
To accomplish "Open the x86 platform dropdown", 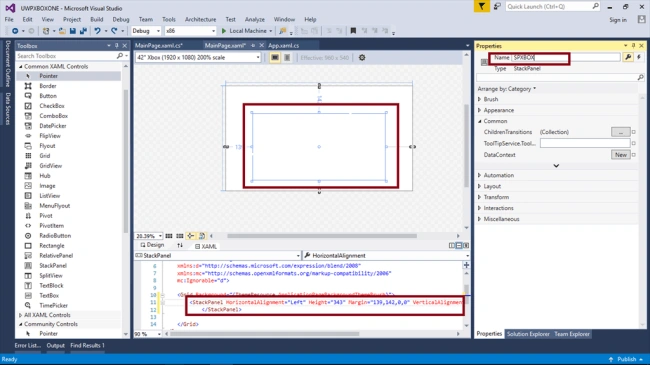I will point(190,31).
